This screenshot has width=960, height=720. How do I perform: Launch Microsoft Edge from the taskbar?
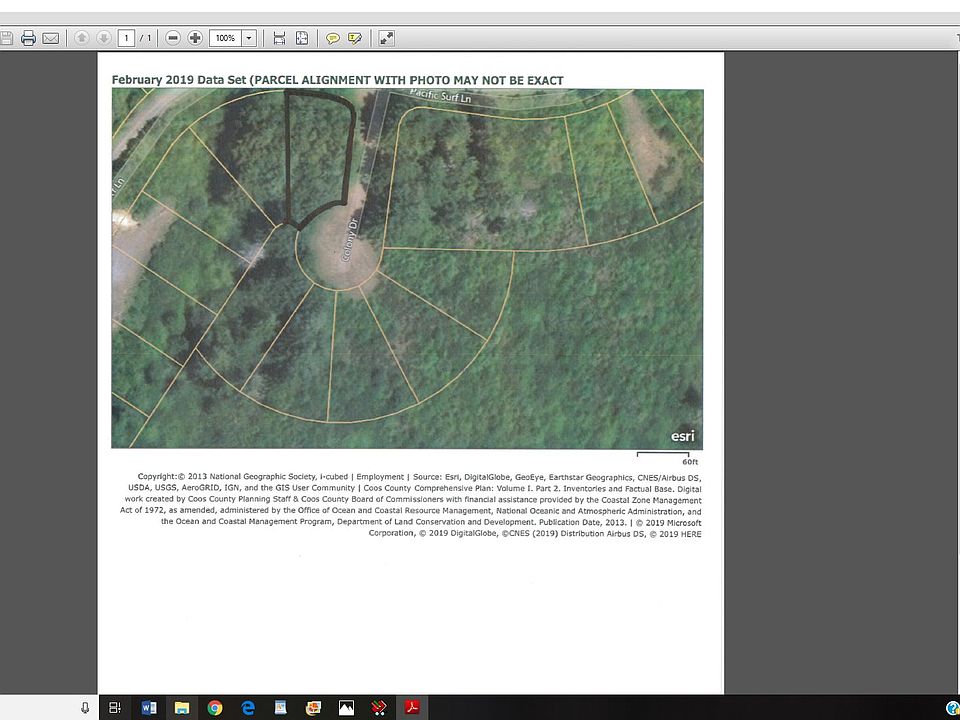click(x=248, y=708)
